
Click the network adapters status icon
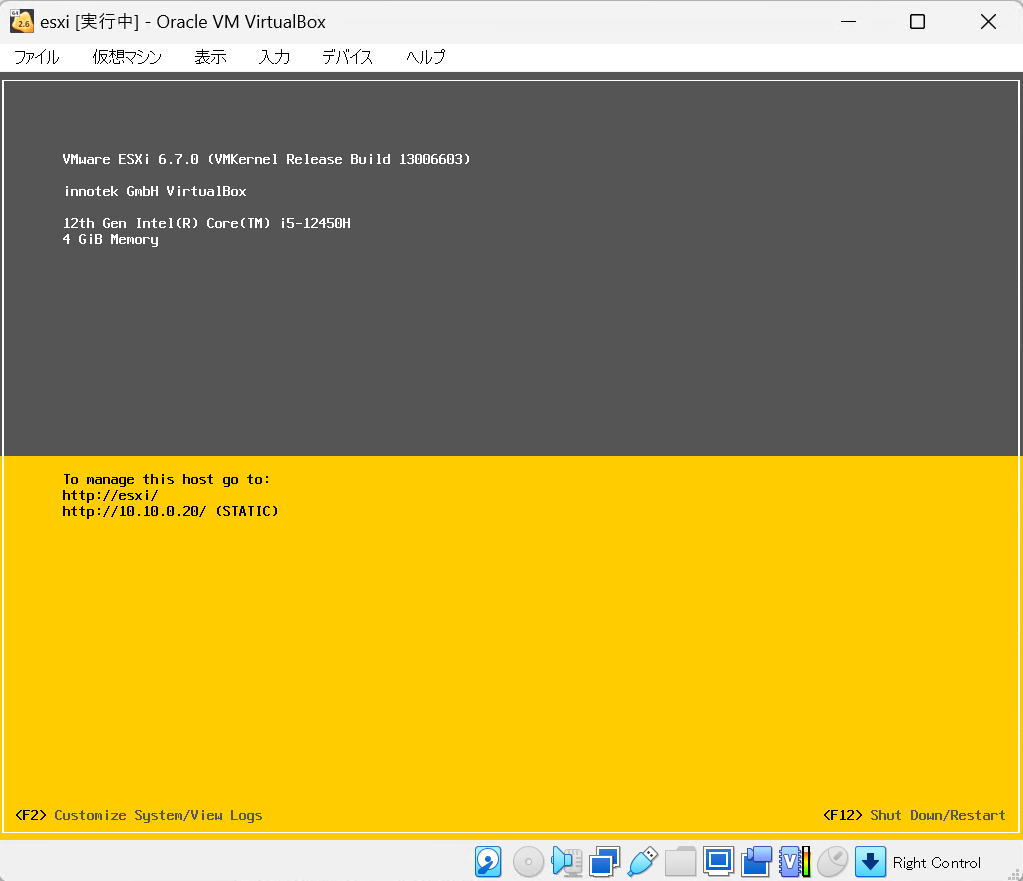pyautogui.click(x=604, y=862)
